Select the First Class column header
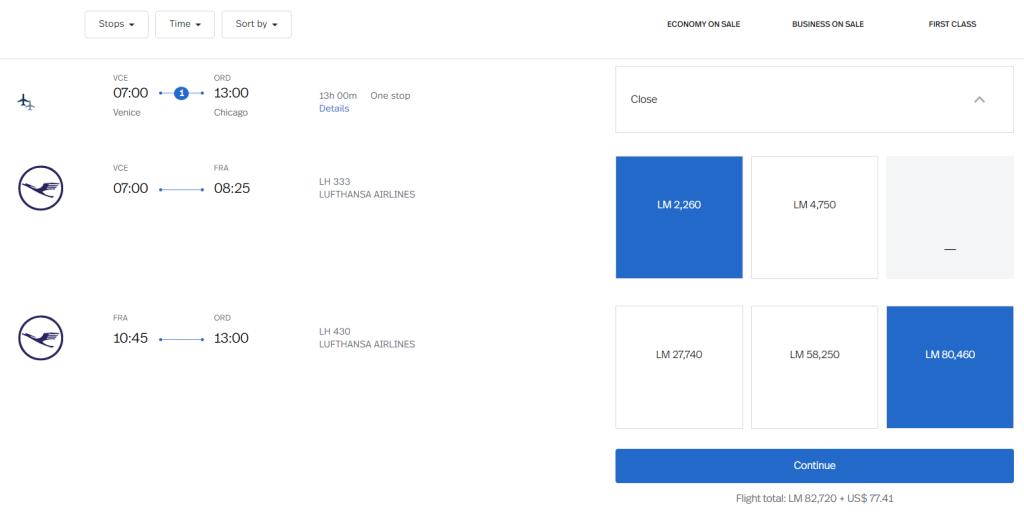Viewport: 1024px width, 512px height. [x=952, y=24]
